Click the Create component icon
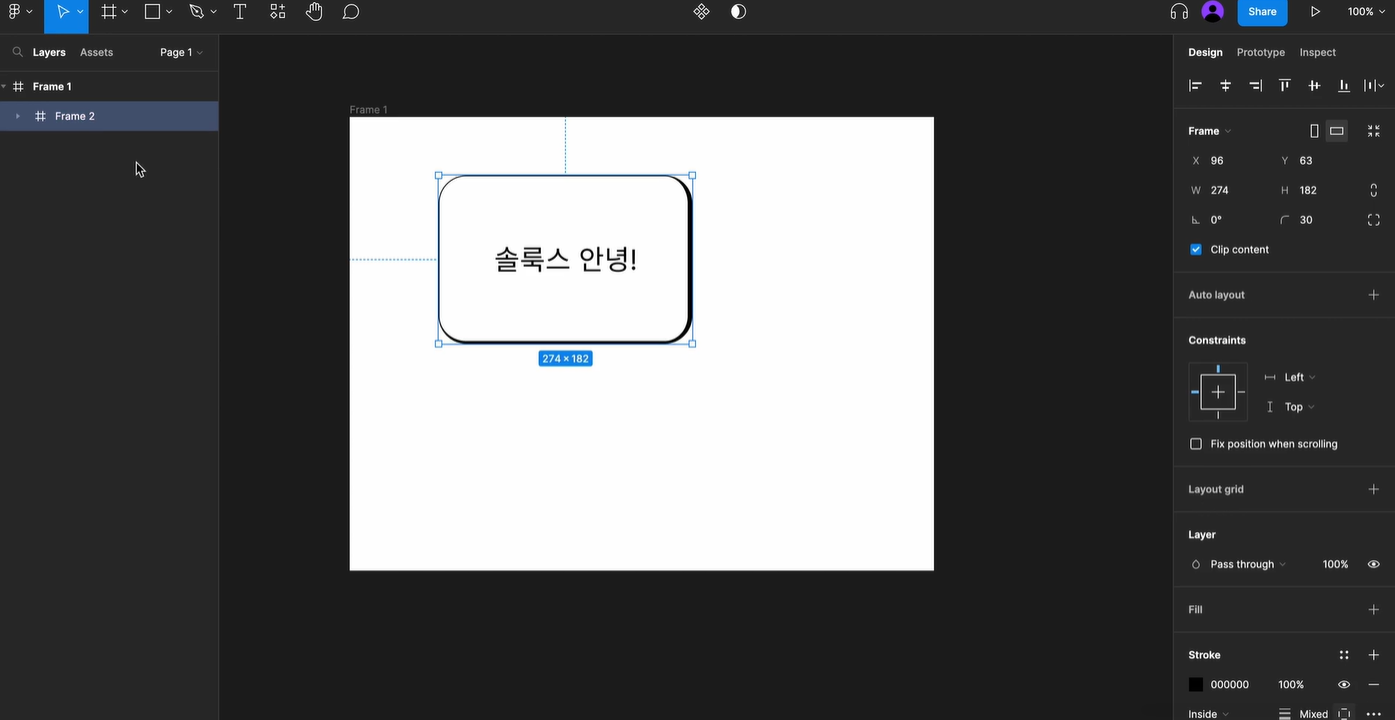 click(x=701, y=12)
